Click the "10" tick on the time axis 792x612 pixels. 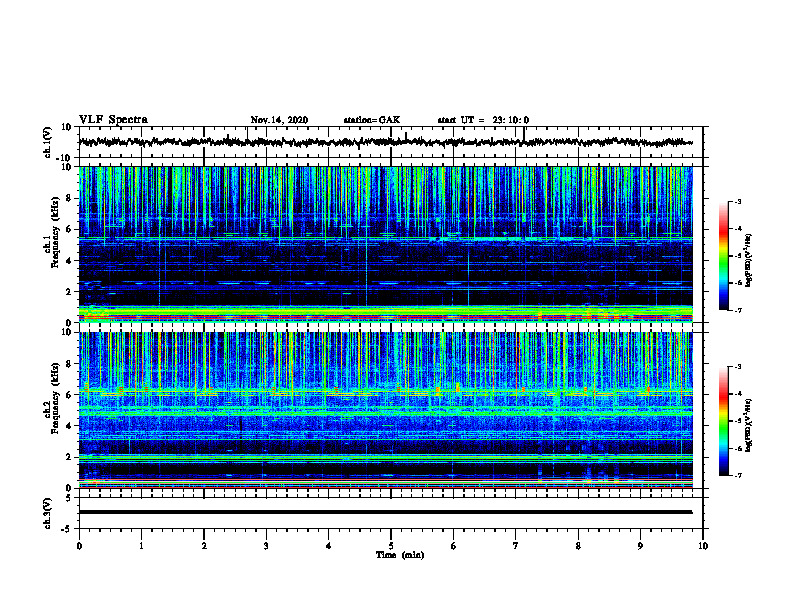[x=703, y=546]
